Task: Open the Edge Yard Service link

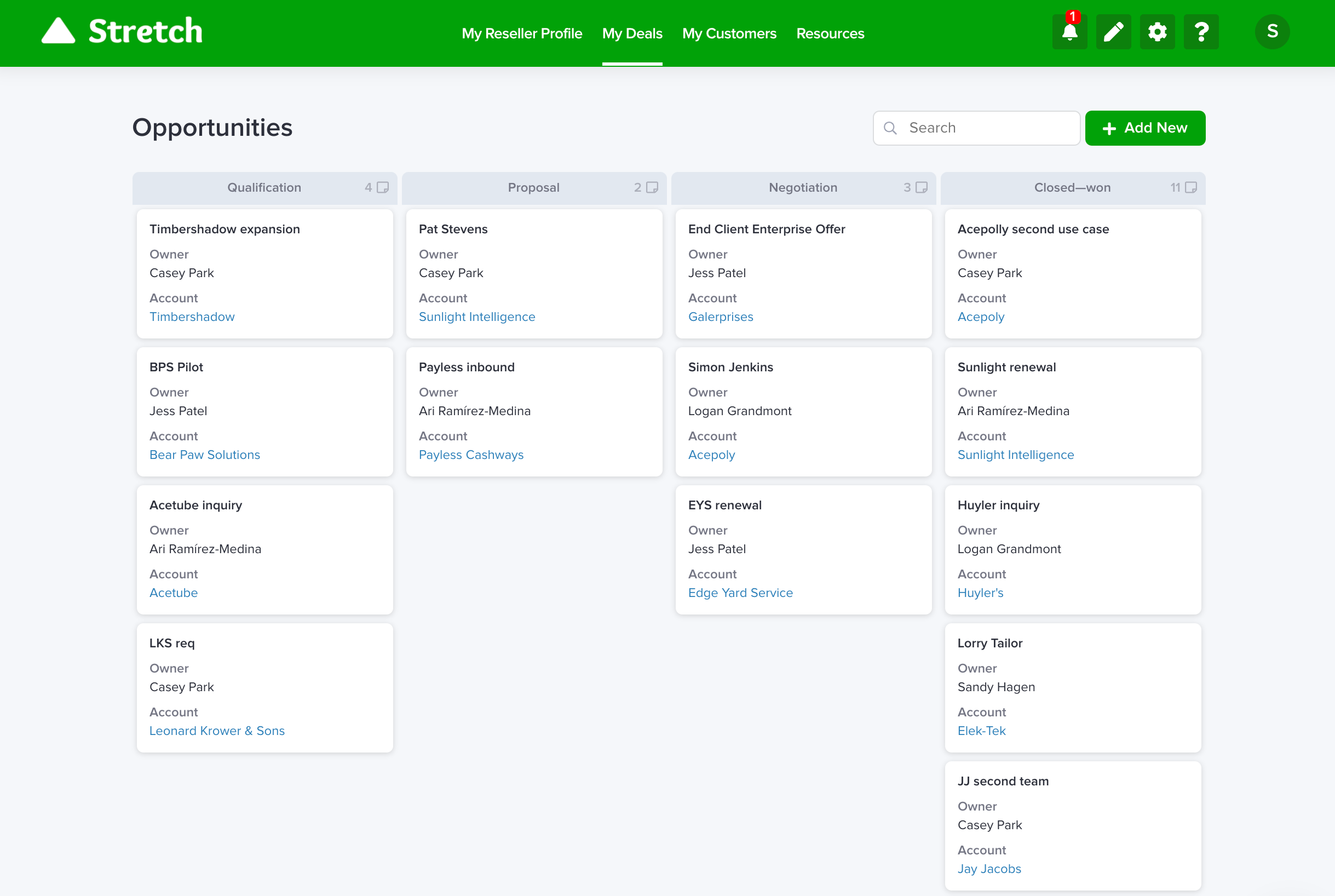Action: [x=740, y=593]
